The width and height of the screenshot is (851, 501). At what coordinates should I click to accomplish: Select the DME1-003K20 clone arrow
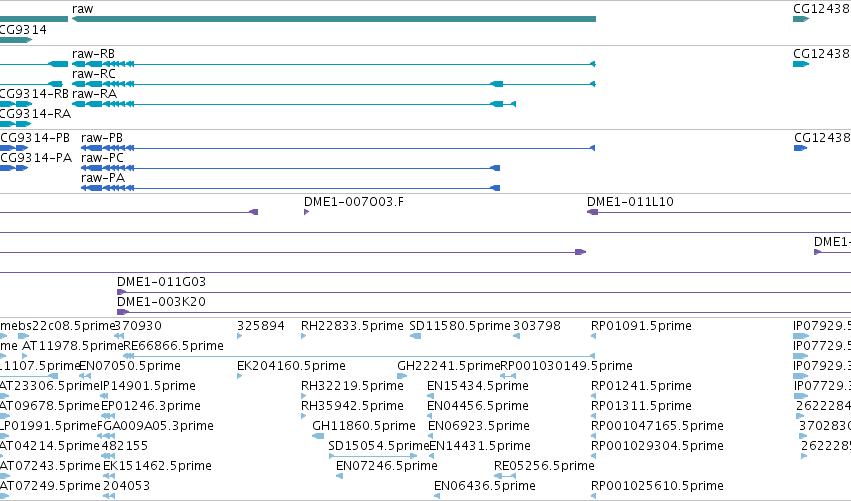pos(123,312)
